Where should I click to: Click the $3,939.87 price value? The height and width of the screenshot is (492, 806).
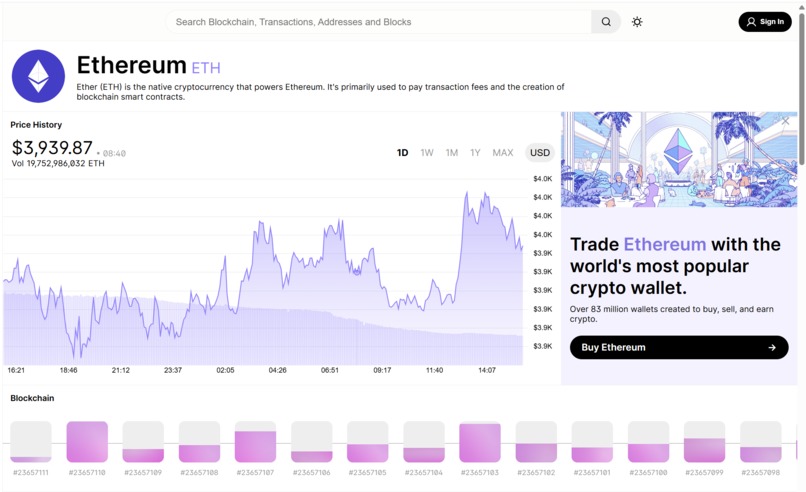(x=52, y=148)
